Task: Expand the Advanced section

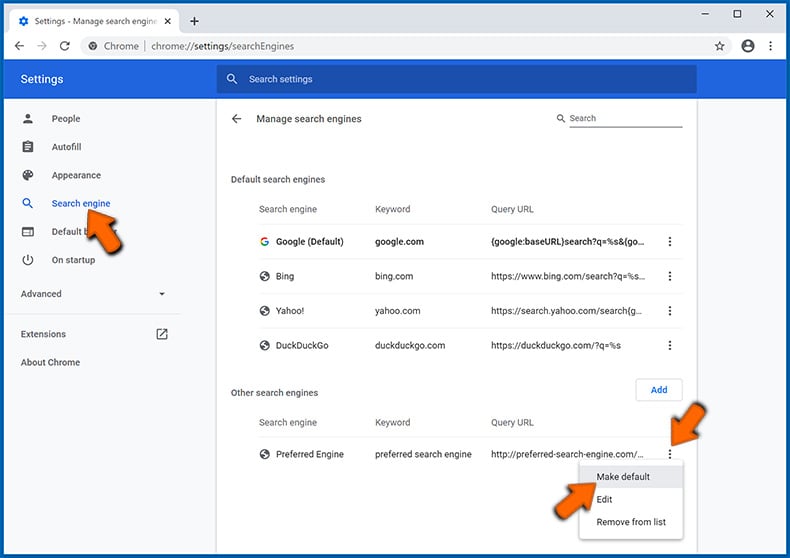Action: point(93,294)
